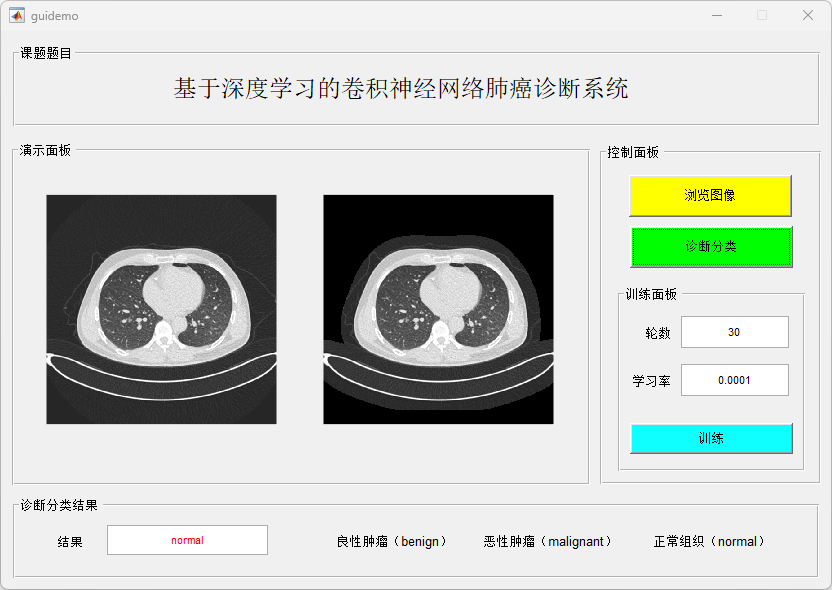
Task: Click the MATLAB icon in the title bar
Action: pos(17,15)
